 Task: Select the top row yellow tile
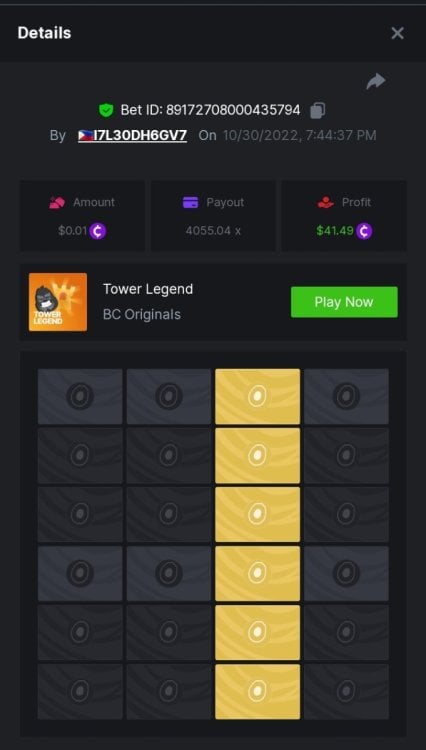point(258,396)
